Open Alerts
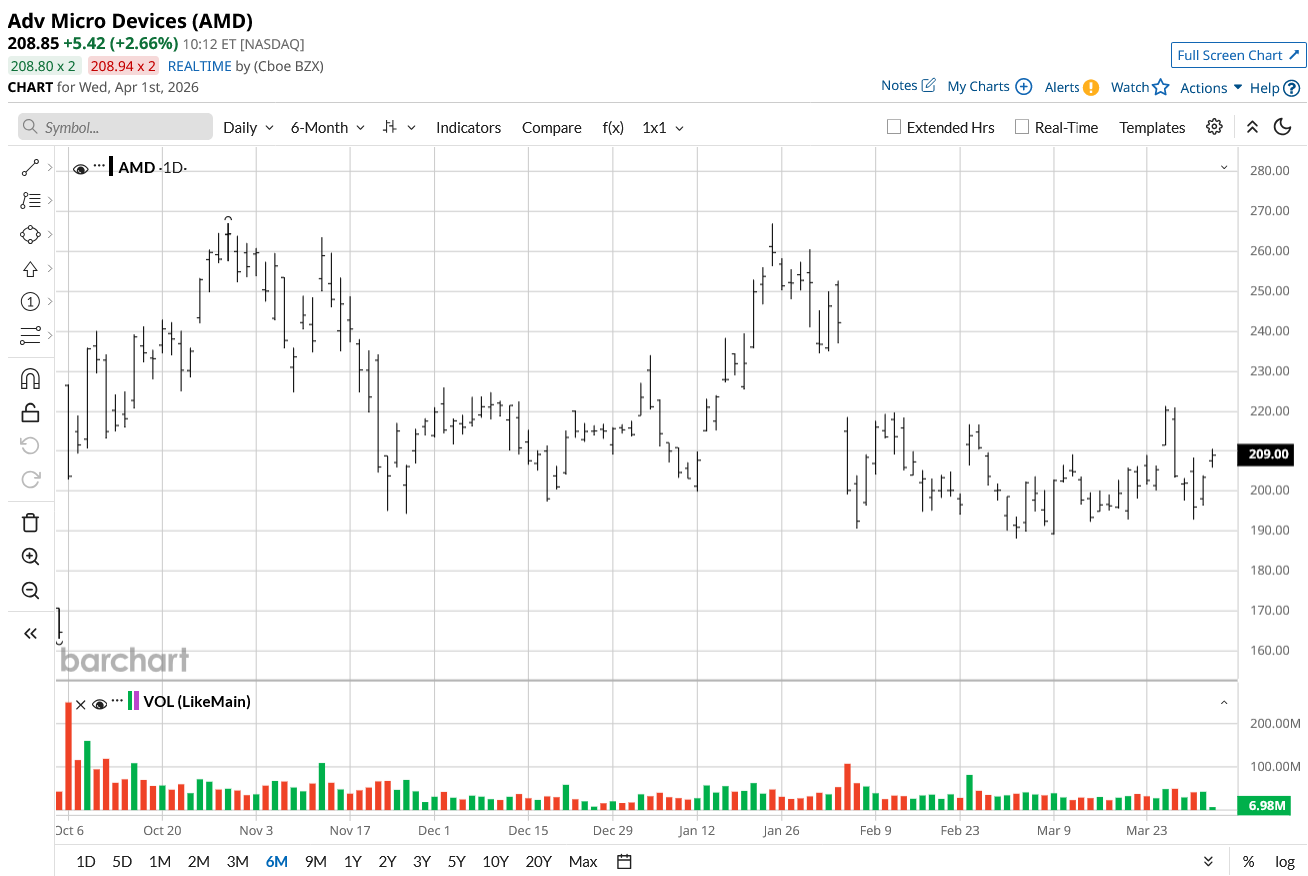Viewport: 1308px width, 876px height. click(x=1072, y=87)
